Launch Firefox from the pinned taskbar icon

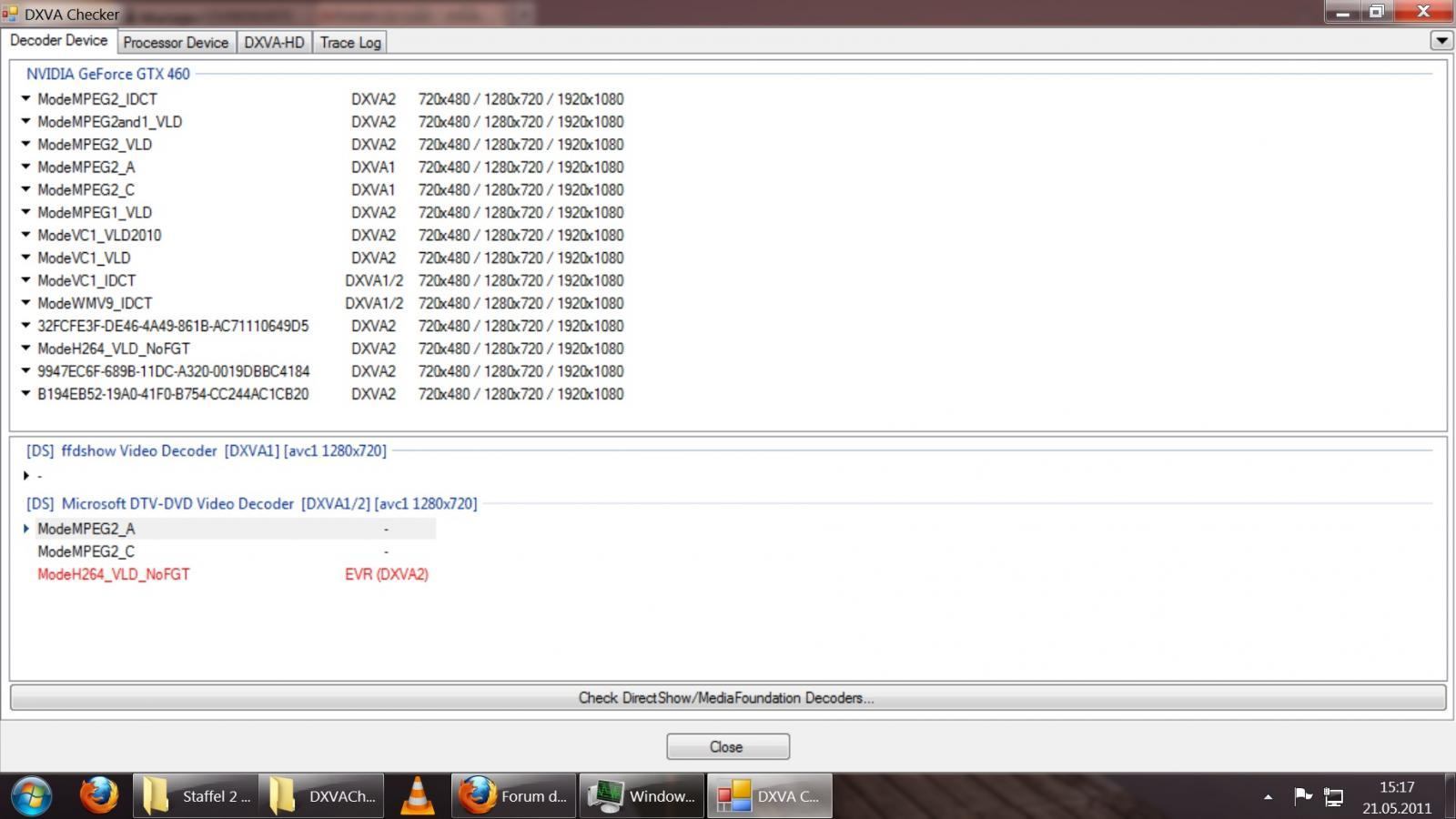coord(98,795)
